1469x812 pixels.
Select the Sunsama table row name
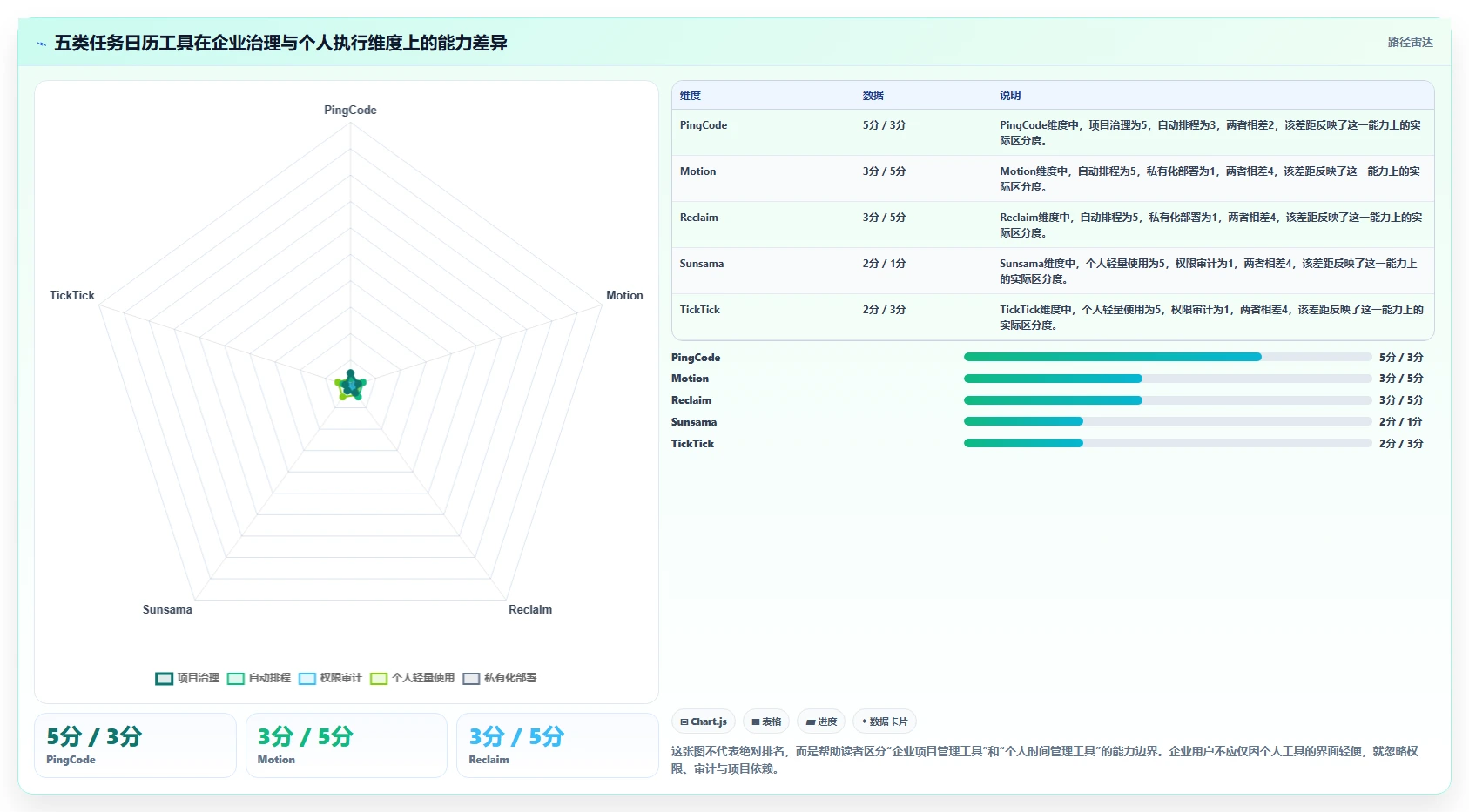coord(702,264)
